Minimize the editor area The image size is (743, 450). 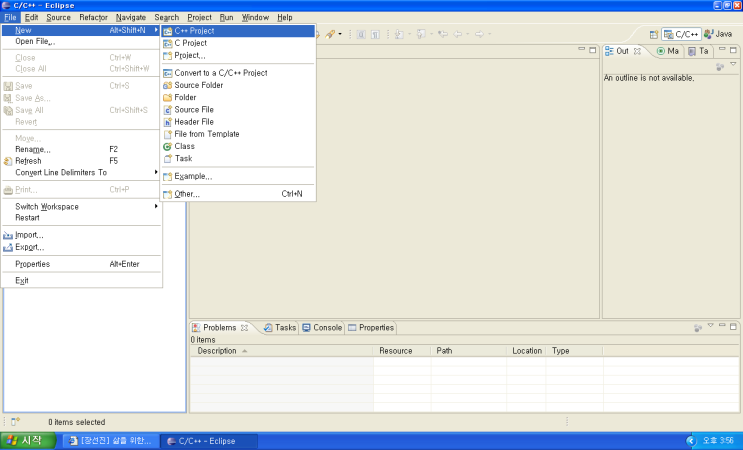point(581,49)
